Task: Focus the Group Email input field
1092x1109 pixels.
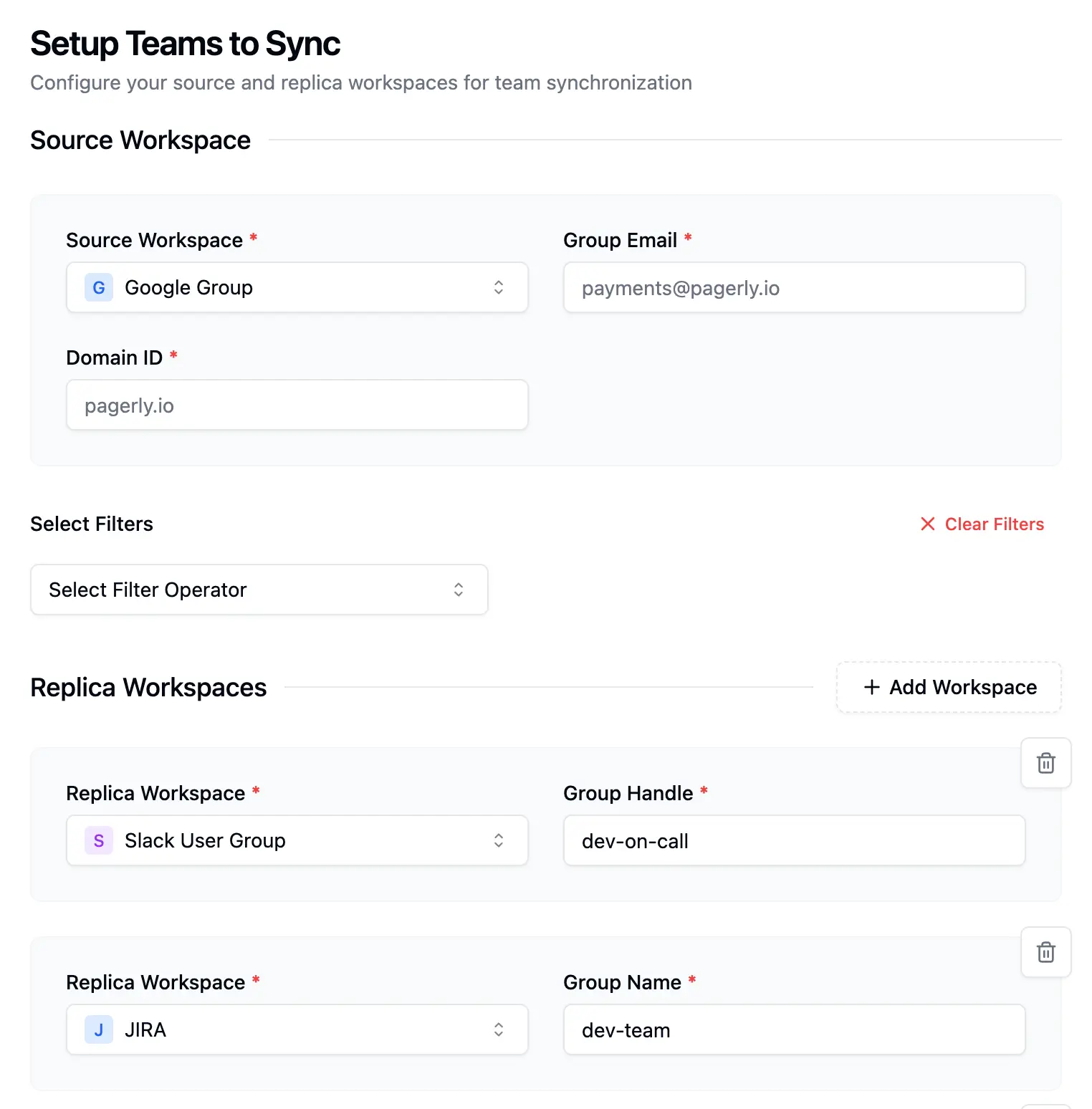Action: pos(794,288)
